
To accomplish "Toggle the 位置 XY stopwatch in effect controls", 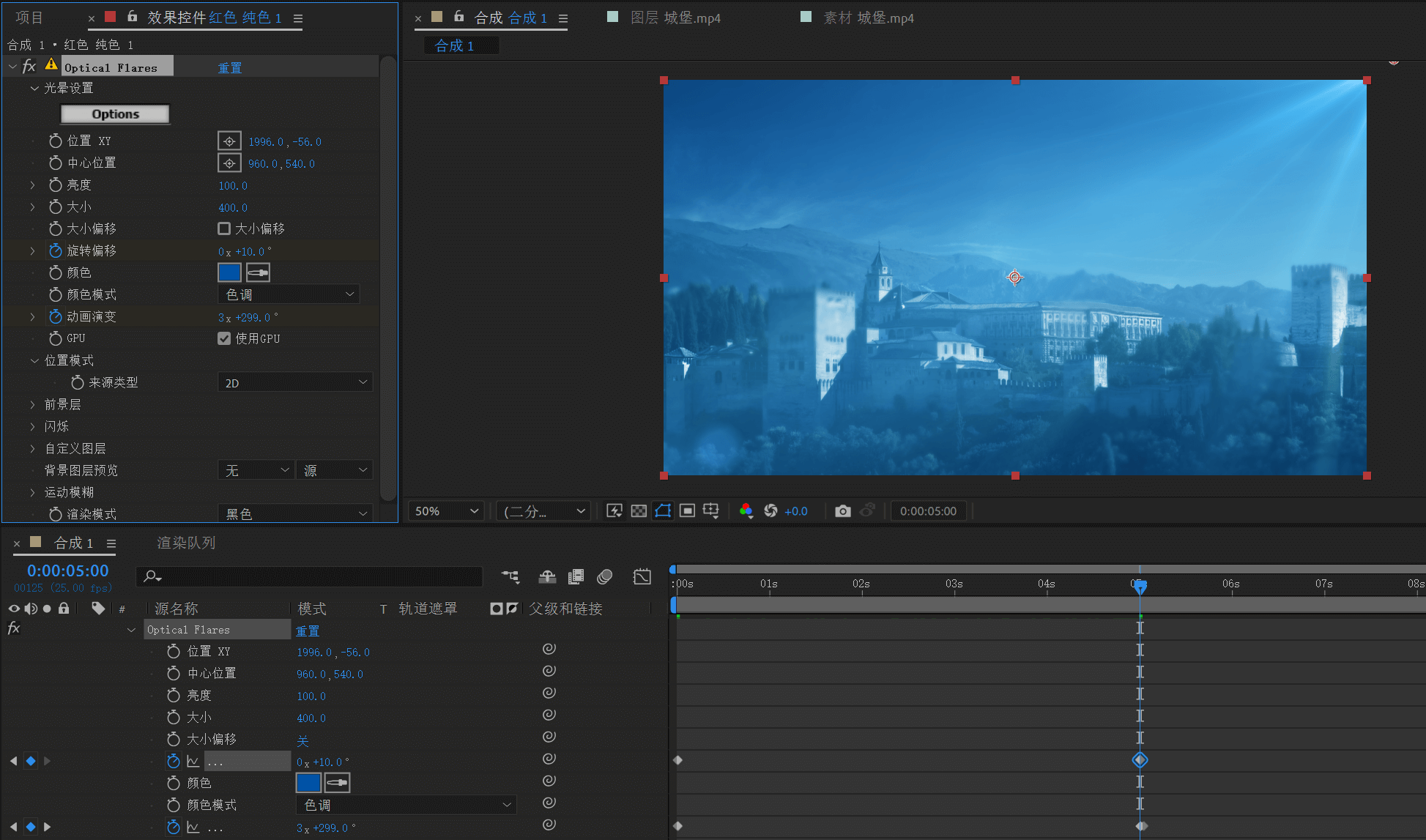I will [55, 141].
